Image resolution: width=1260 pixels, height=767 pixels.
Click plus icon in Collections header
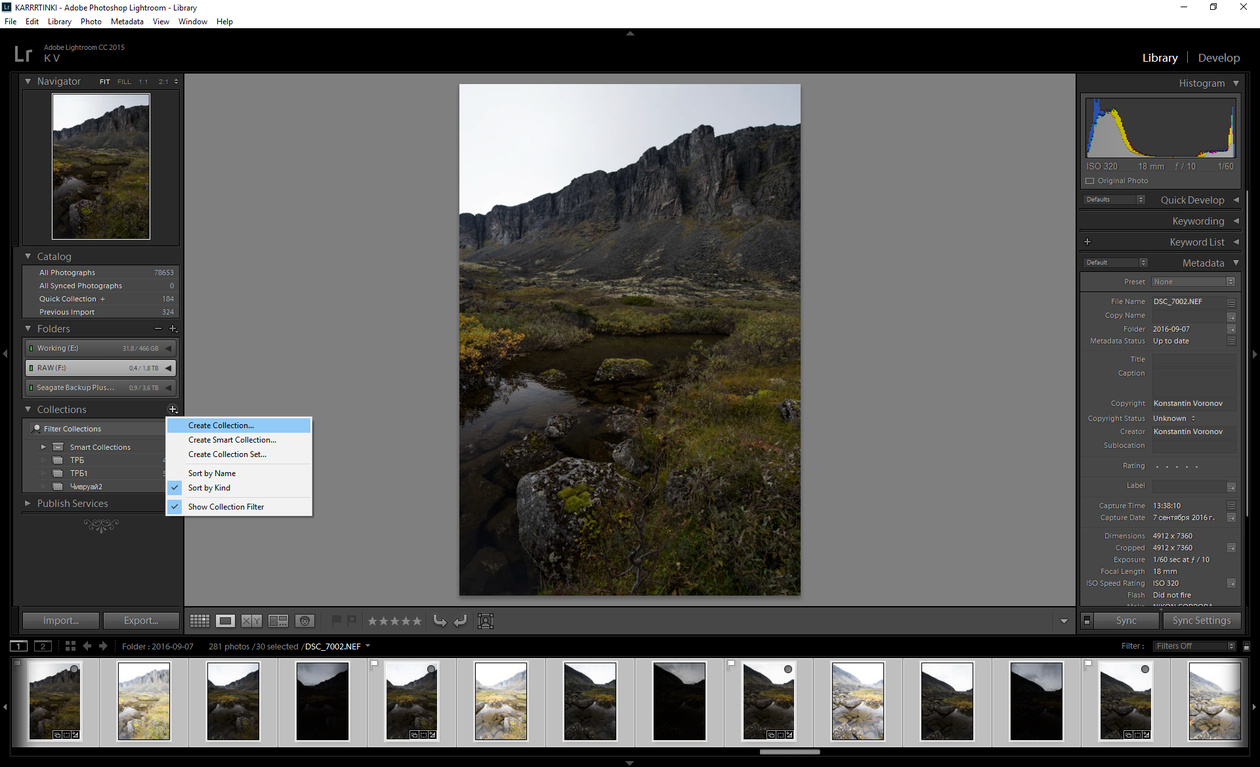(173, 409)
